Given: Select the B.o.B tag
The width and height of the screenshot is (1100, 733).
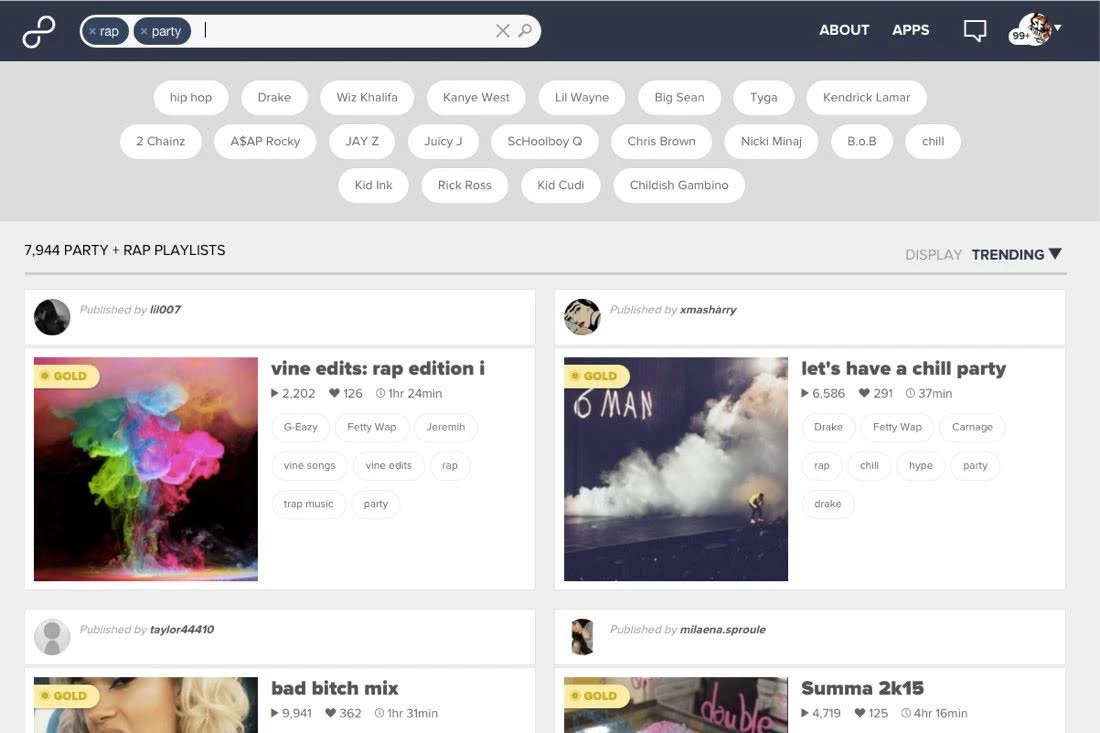Looking at the screenshot, I should (862, 142).
